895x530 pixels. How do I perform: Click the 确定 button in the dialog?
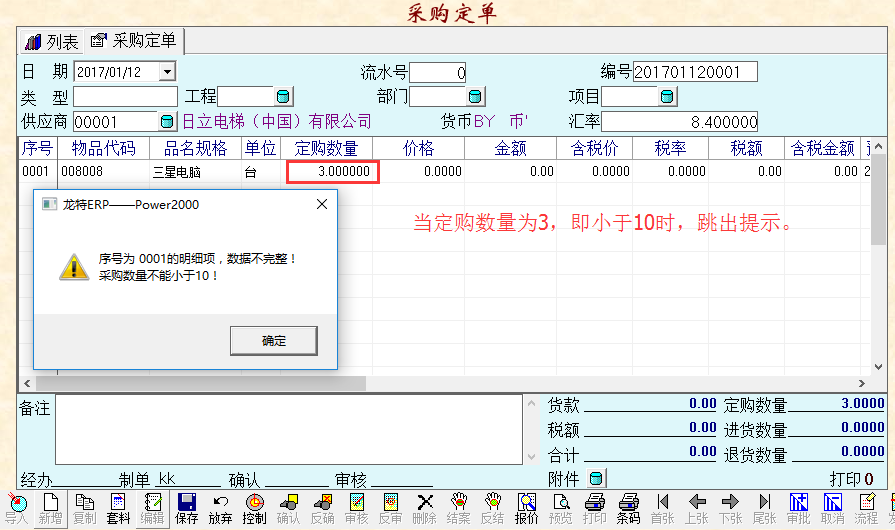(274, 341)
